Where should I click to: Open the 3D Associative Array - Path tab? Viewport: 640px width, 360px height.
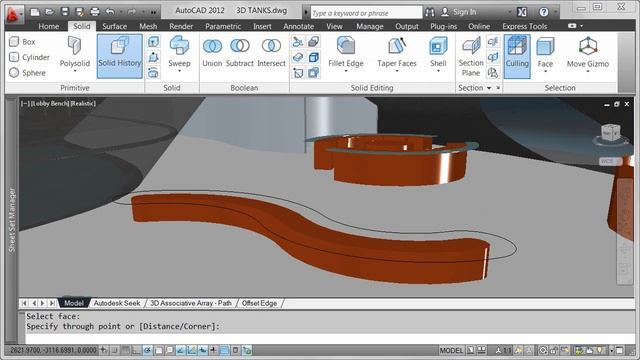[191, 303]
